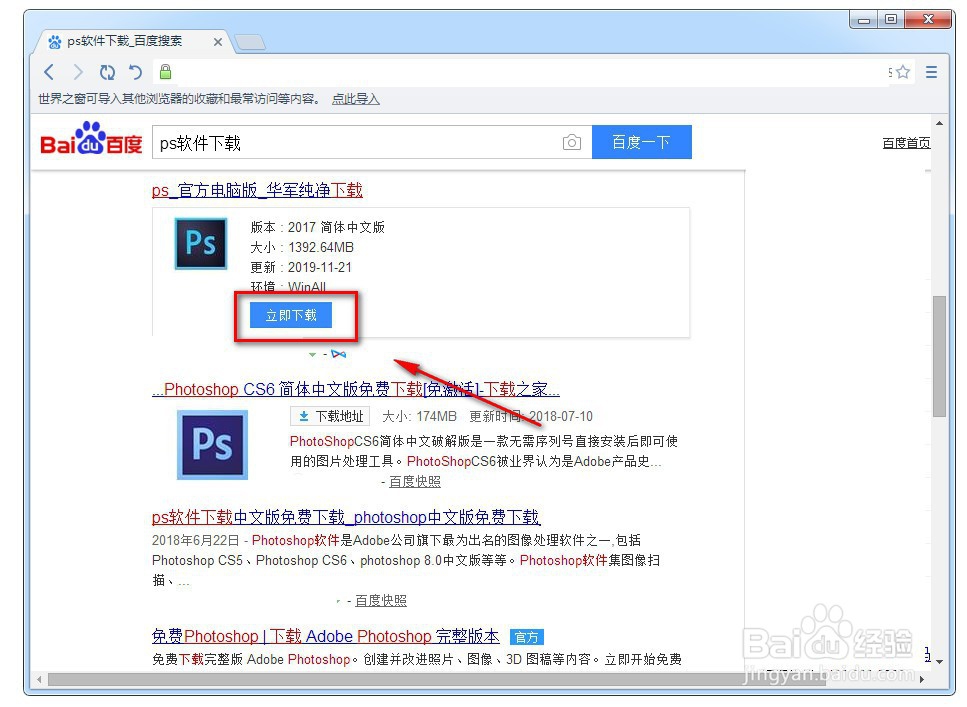
Task: Maximize the browser window
Action: [x=891, y=20]
